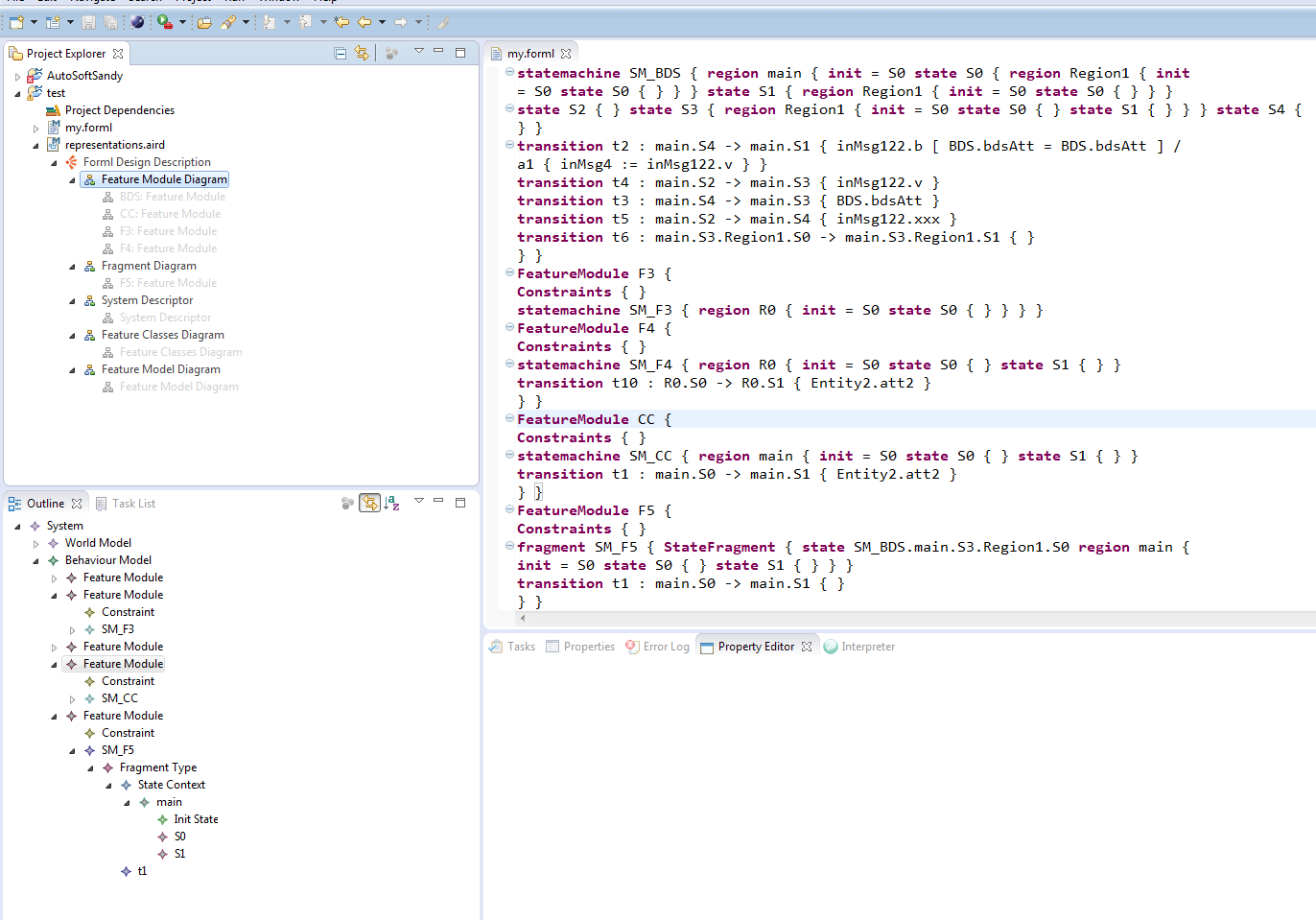
Task: Switch to the Error Log tab
Action: click(658, 647)
